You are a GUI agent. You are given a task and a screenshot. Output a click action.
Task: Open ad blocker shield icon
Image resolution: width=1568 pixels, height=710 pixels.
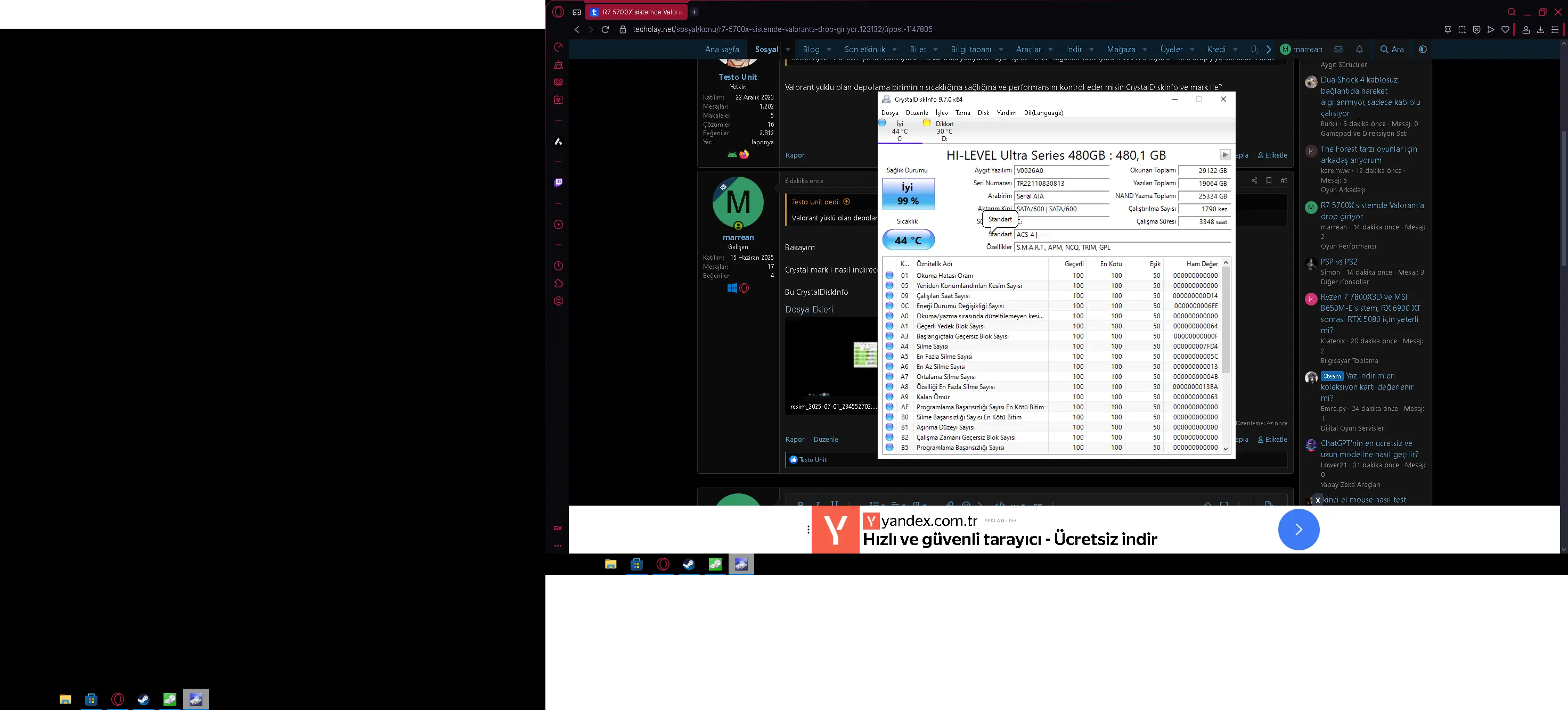click(x=1477, y=29)
